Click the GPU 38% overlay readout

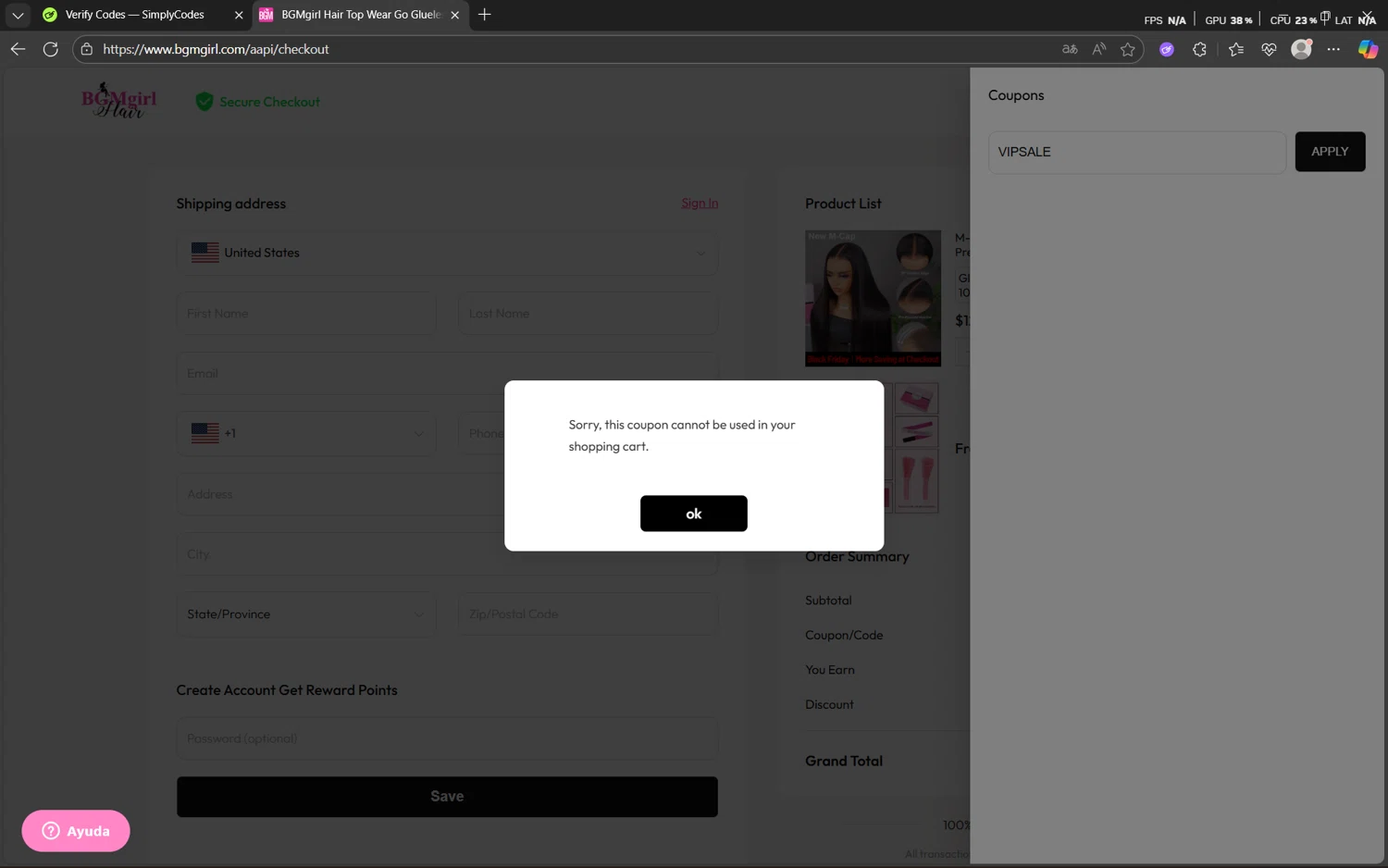coord(1228,19)
